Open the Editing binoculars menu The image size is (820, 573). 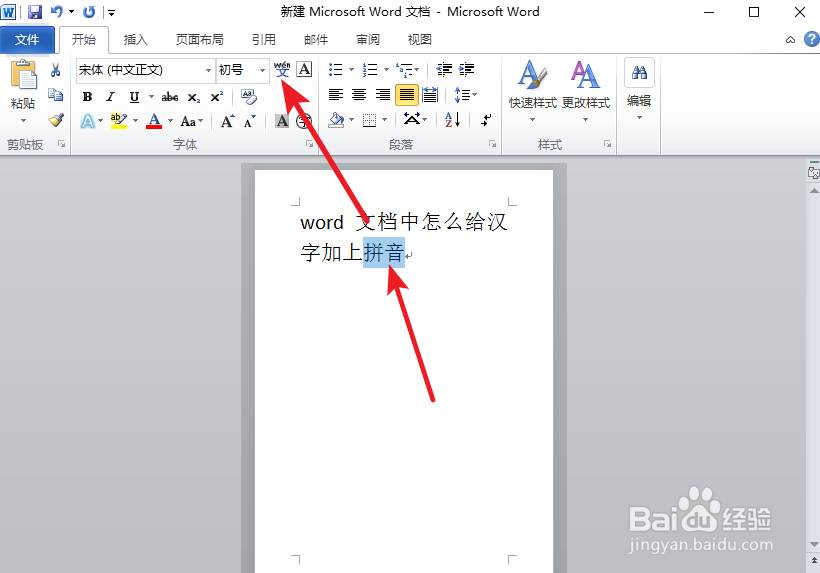click(x=639, y=89)
